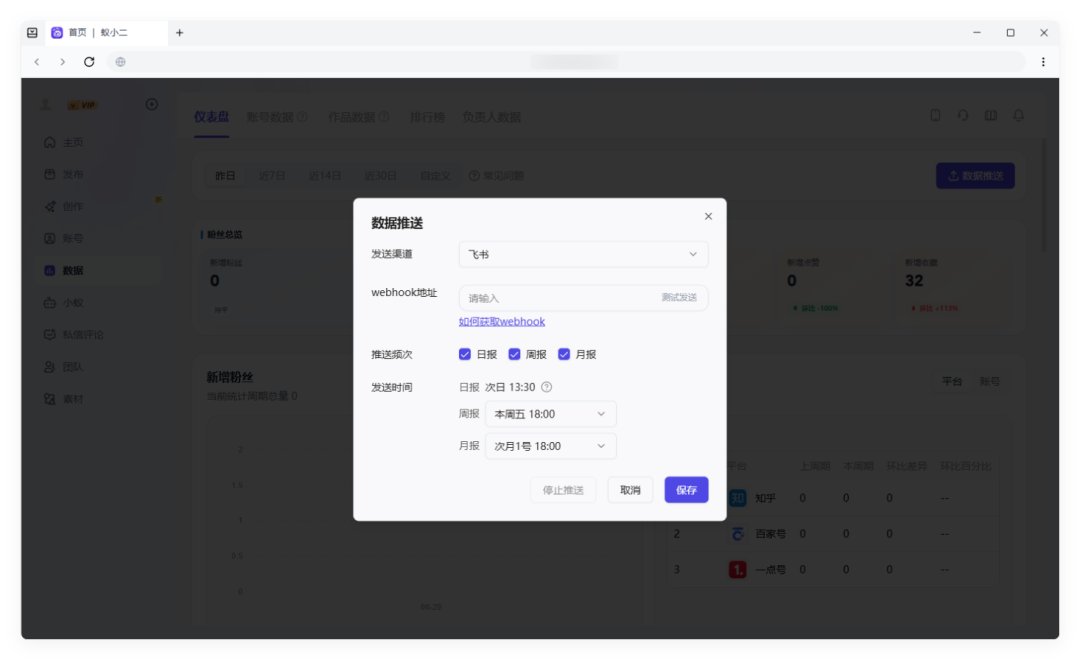The image size is (1080, 660).
Task: Reload the page with the refresh icon
Action: [89, 62]
